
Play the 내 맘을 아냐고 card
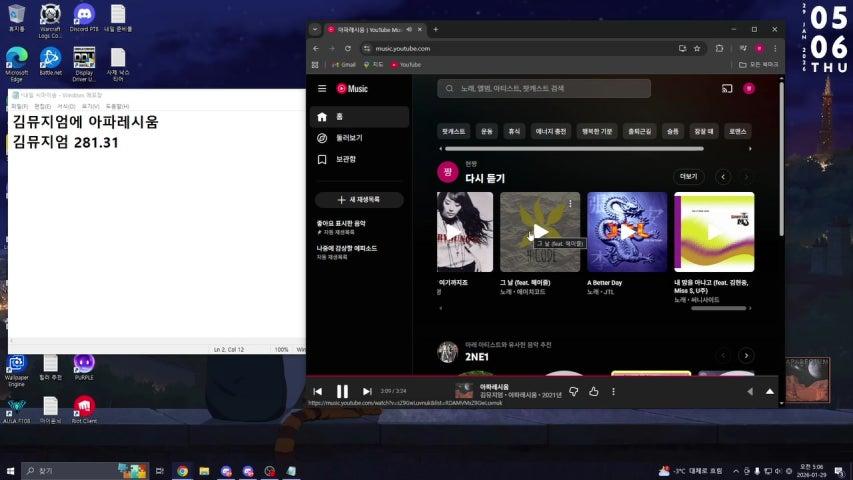click(714, 232)
